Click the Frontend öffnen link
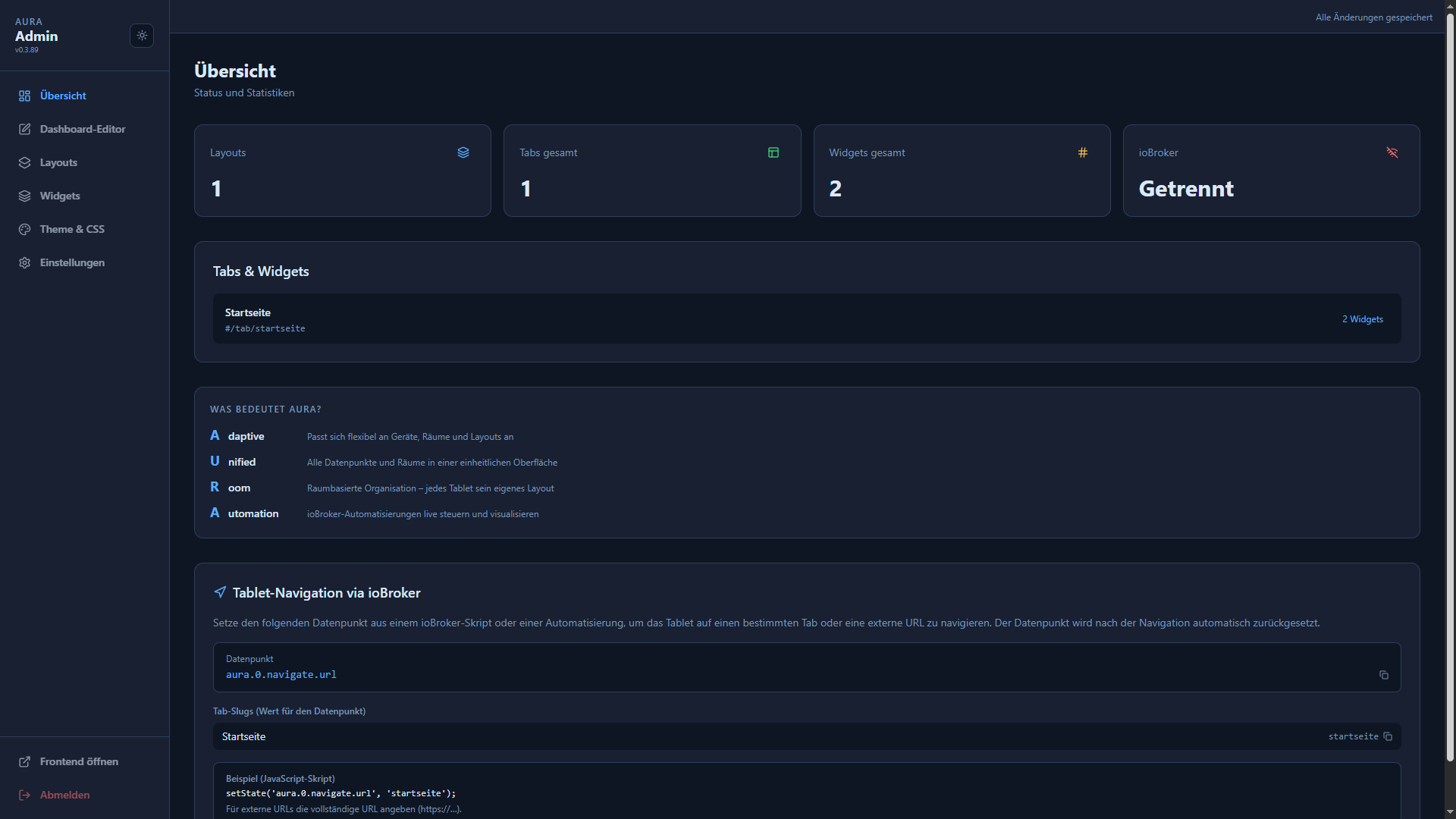The width and height of the screenshot is (1456, 819). tap(79, 761)
